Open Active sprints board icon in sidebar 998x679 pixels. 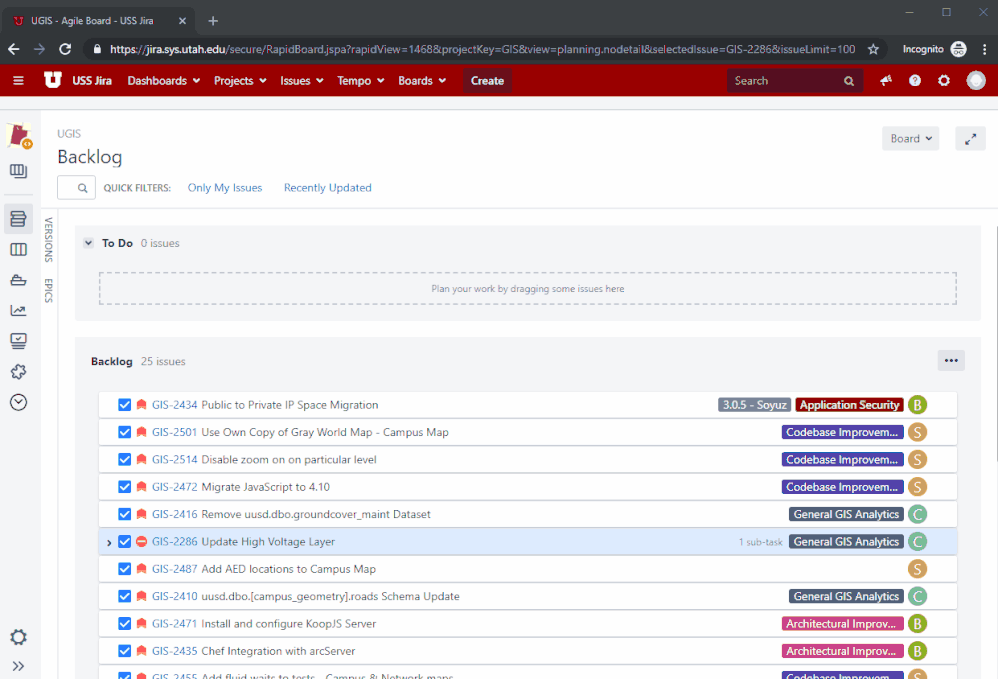pyautogui.click(x=18, y=249)
